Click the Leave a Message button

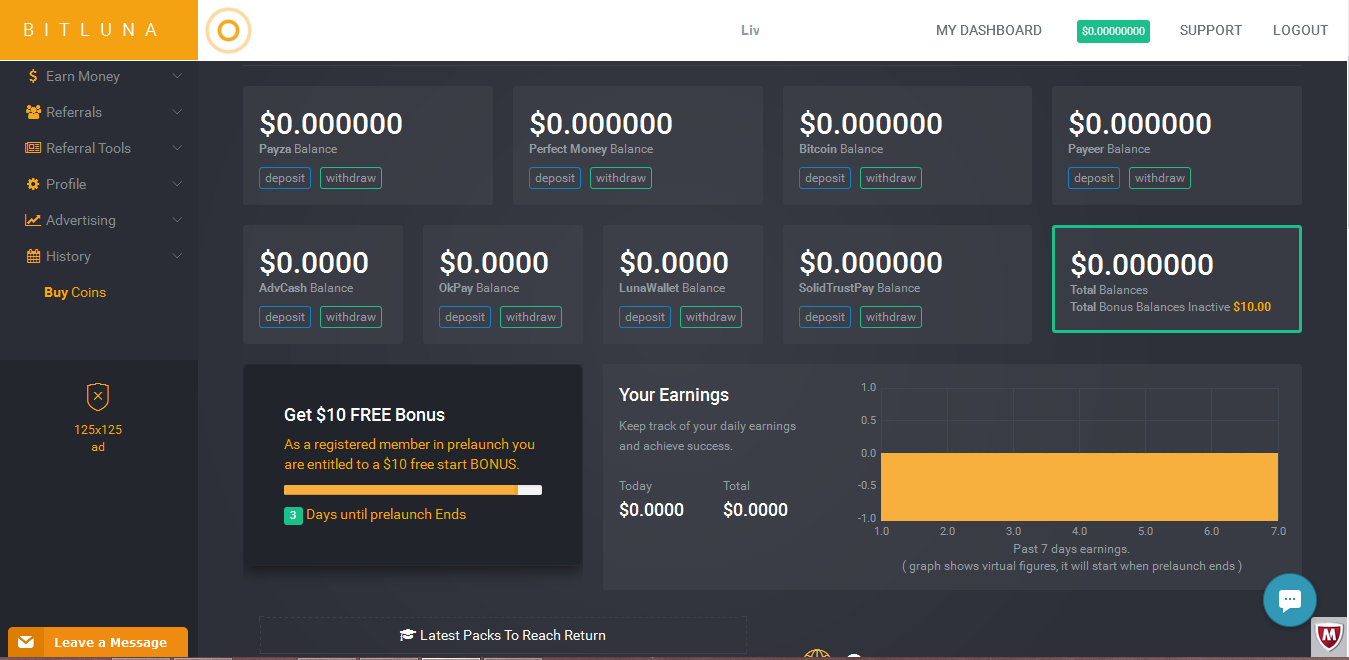tap(98, 642)
